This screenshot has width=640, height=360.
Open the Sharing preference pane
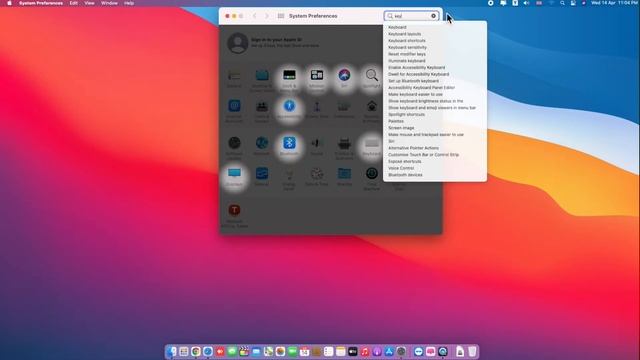(344, 173)
